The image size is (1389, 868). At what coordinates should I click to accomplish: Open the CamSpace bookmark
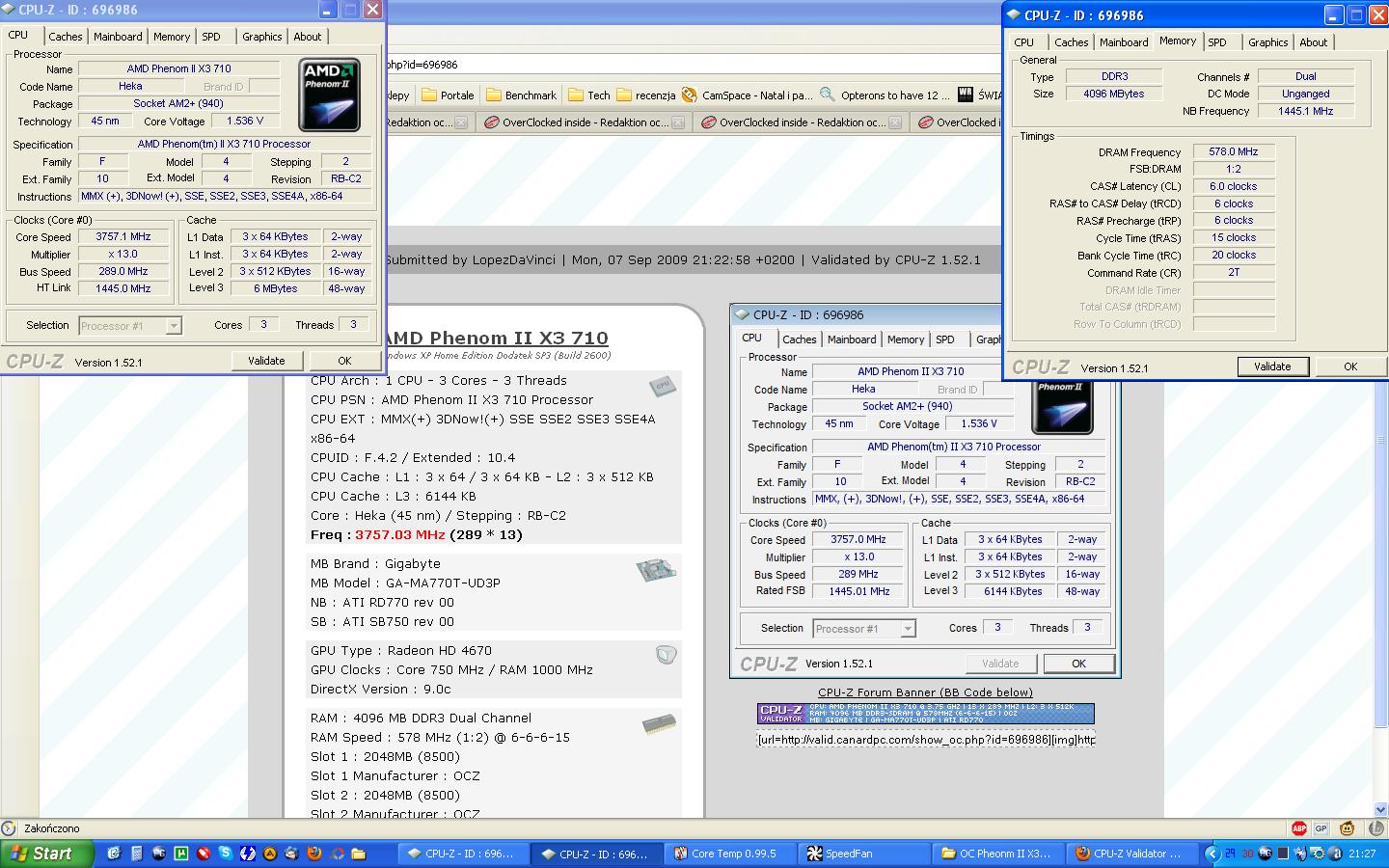748,95
